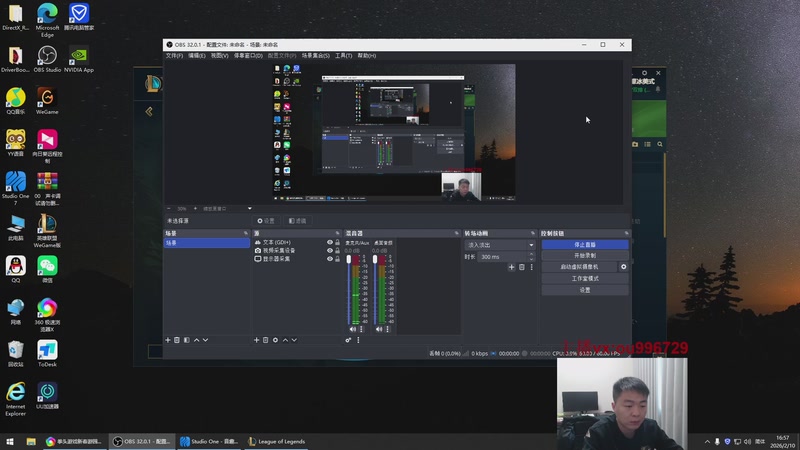Open Desktop Audio channel three-dot options
800x450 pixels.
coord(388,329)
